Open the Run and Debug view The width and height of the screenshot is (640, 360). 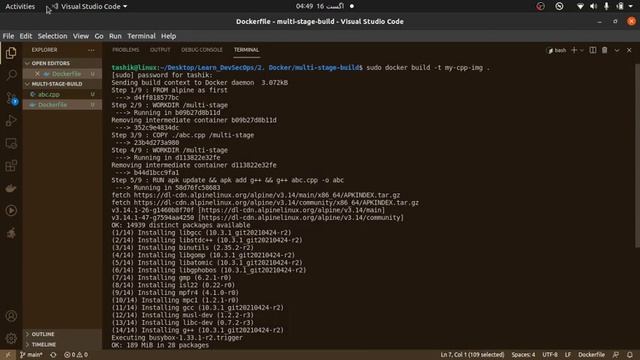click(11, 121)
